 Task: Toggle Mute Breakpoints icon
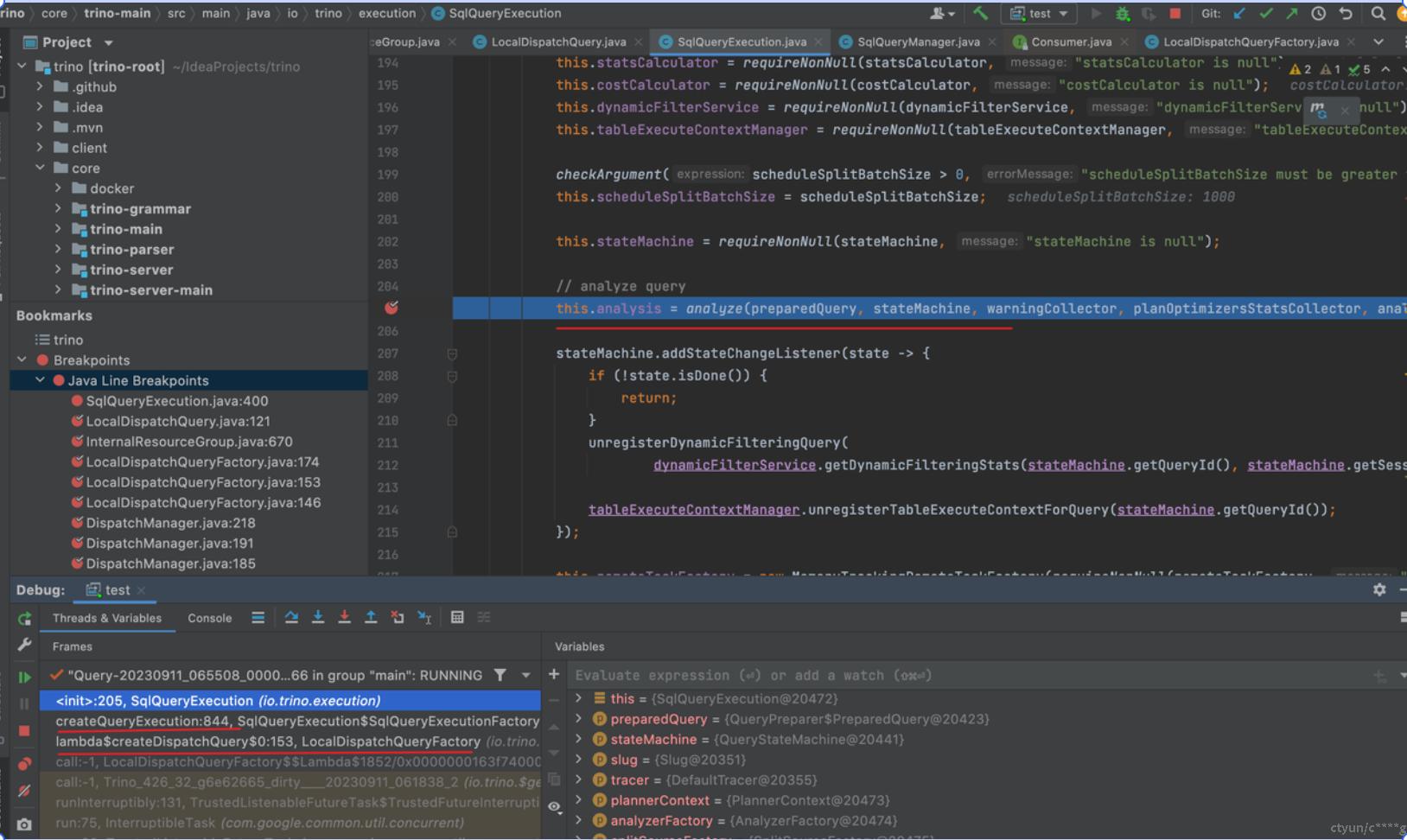[24, 791]
